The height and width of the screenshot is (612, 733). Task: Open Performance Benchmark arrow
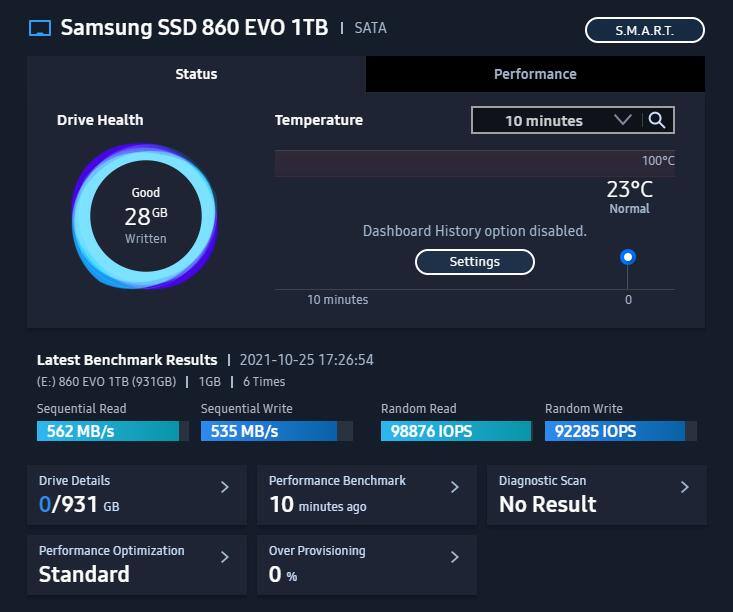tap(455, 487)
